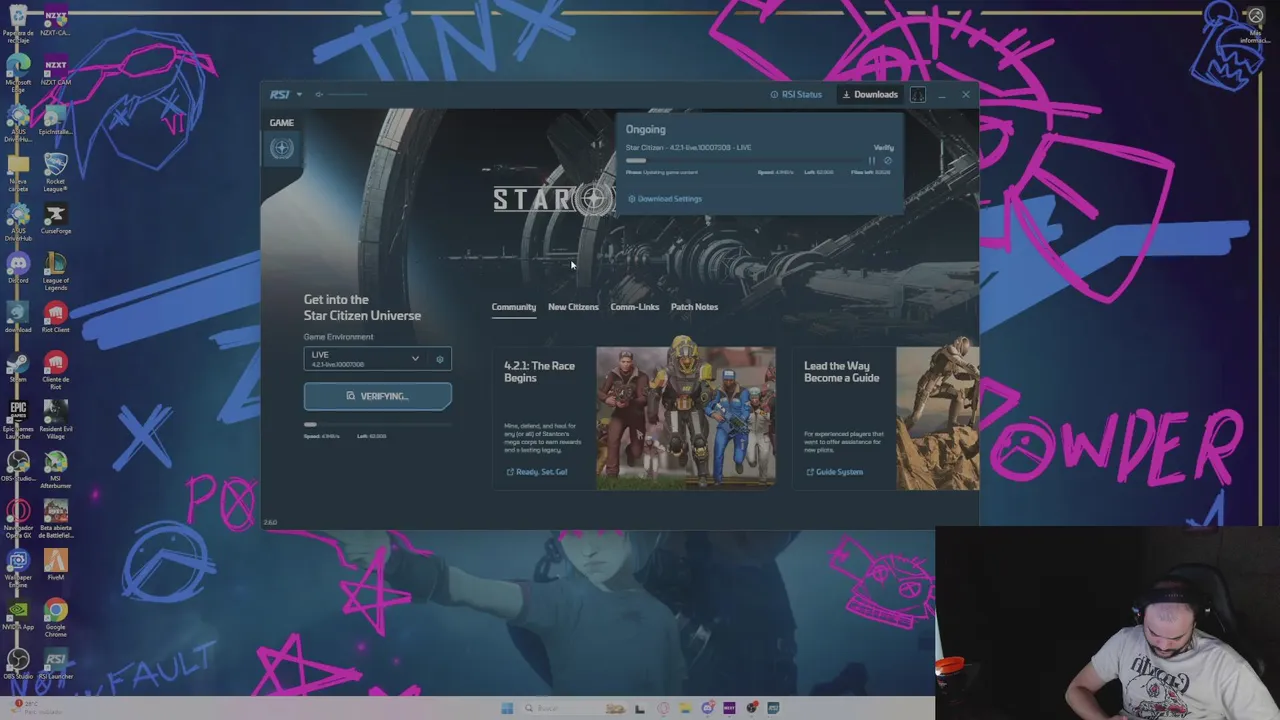Click the download progress bar in Ongoing panel
1280x720 pixels.
(745, 161)
